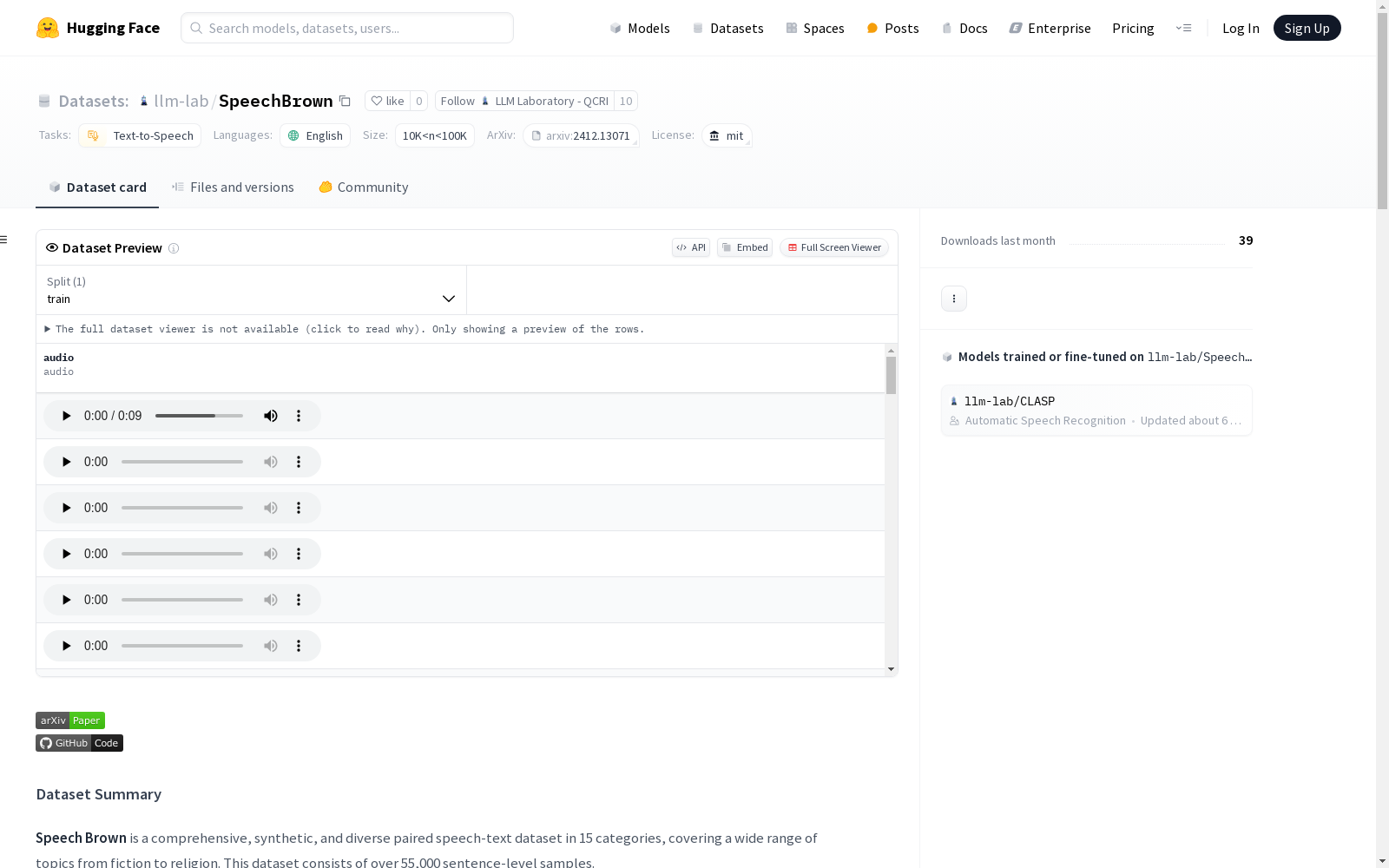Copy the dataset name SpeechBrown
The image size is (1389, 868).
tap(345, 101)
